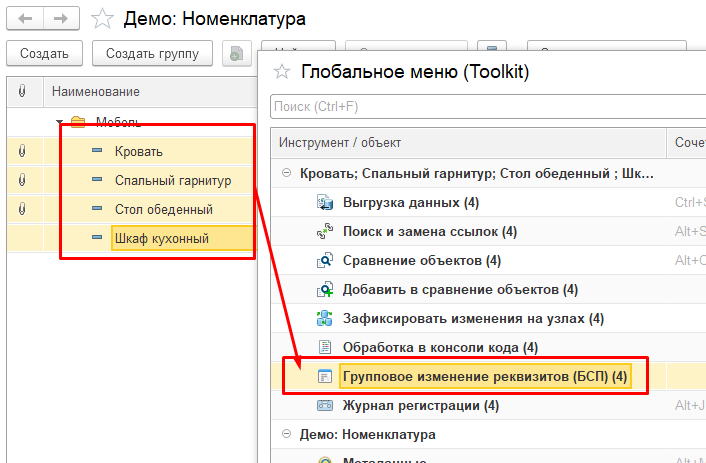Choose Добавить в сравнение объектов entry

click(x=460, y=290)
